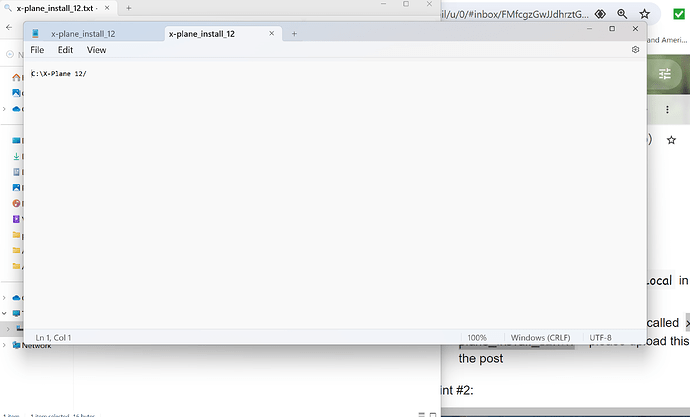This screenshot has height=417, width=690.
Task: Click diamond extension icon in address bar
Action: 600,14
